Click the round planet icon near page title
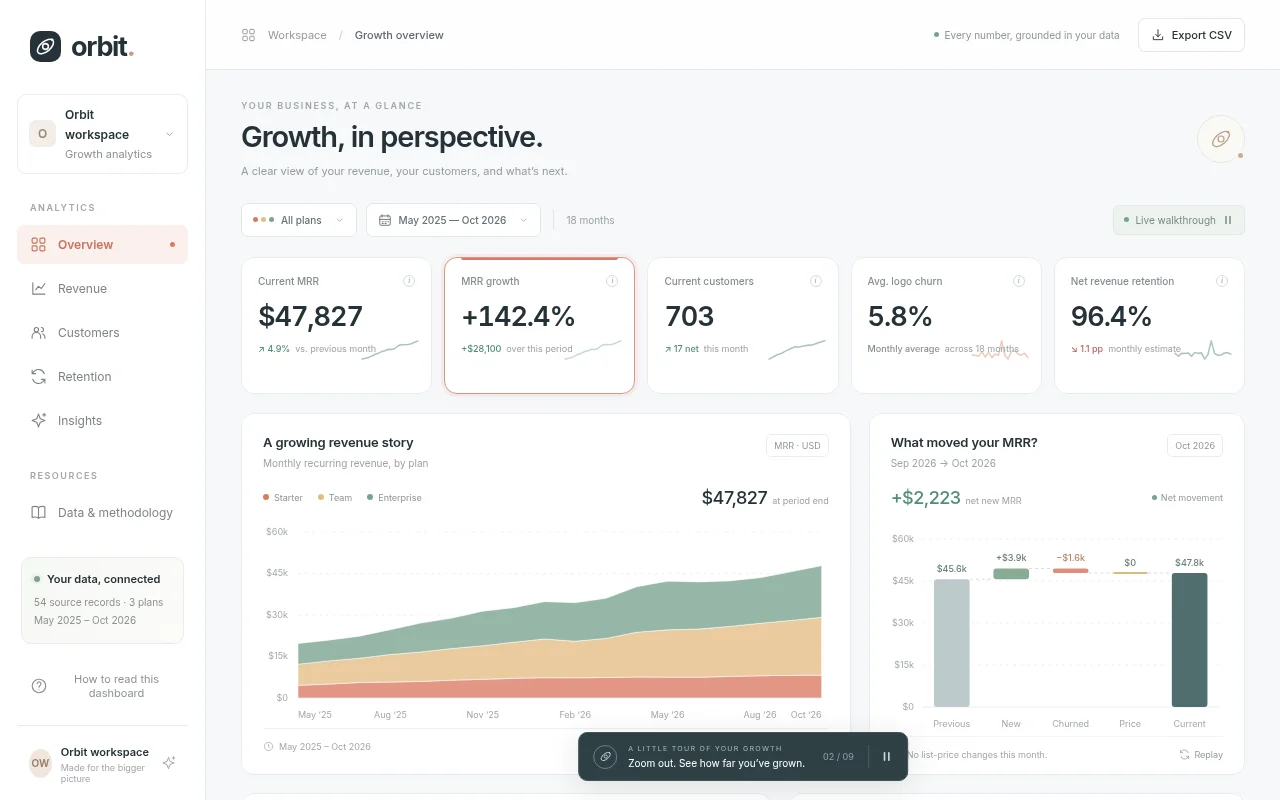This screenshot has width=1280, height=800. (x=1221, y=139)
